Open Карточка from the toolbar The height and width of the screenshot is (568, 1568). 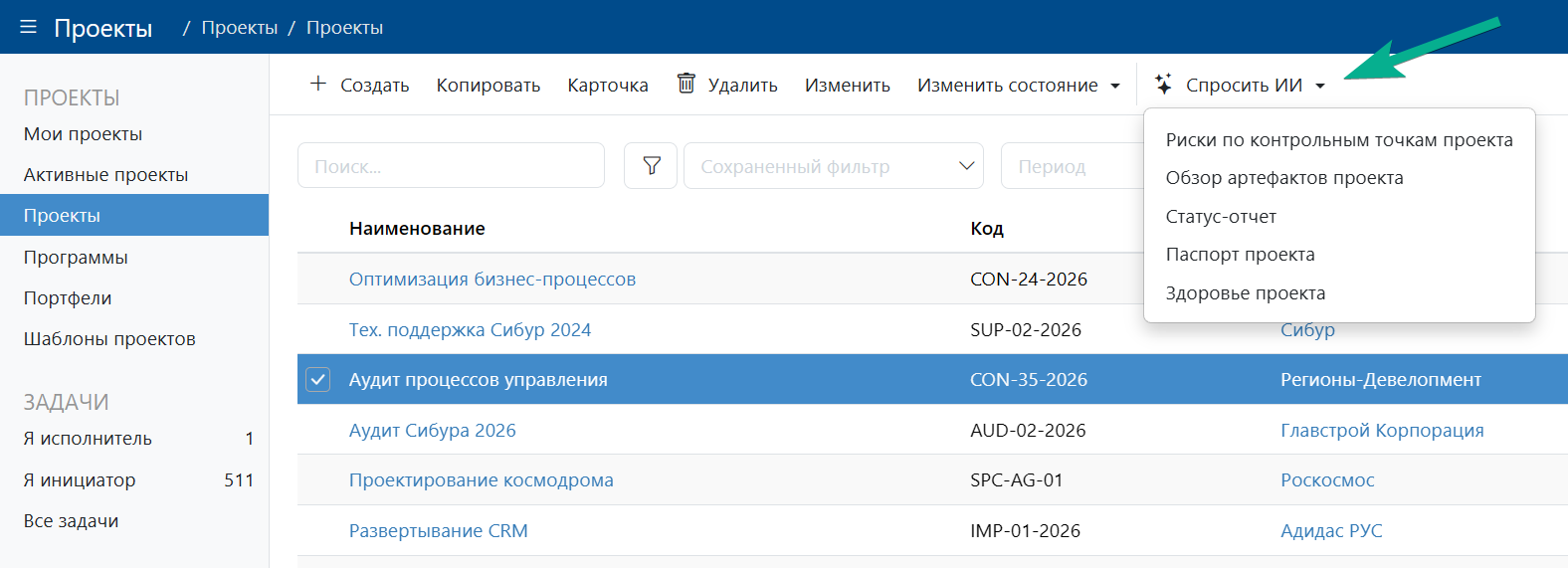(608, 86)
